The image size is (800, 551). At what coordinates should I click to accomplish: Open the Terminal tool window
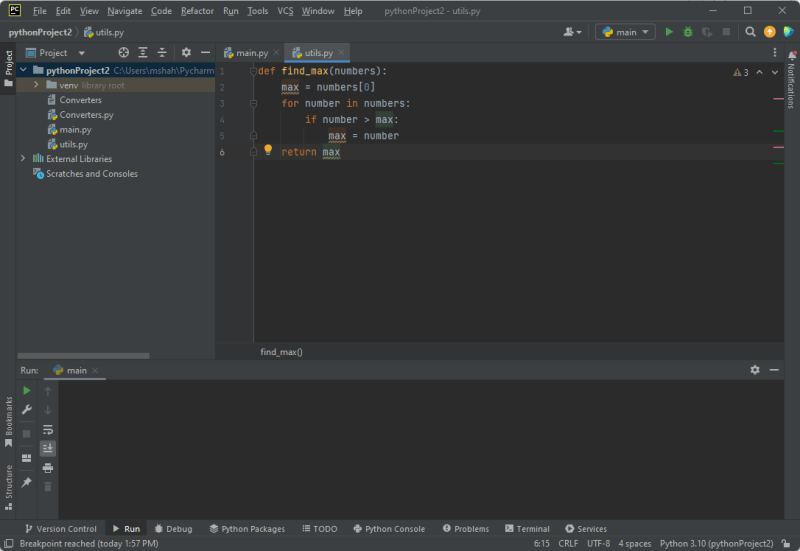click(528, 529)
